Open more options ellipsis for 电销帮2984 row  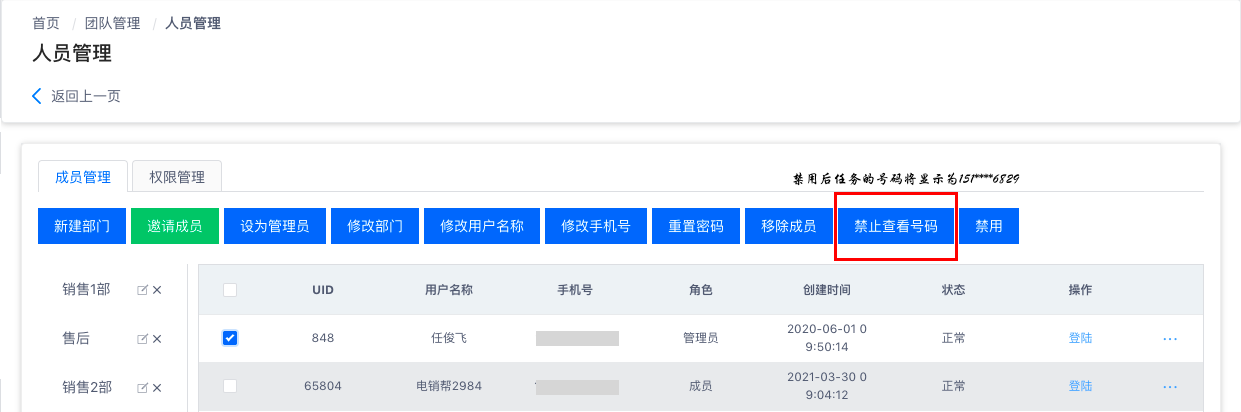(x=1170, y=386)
